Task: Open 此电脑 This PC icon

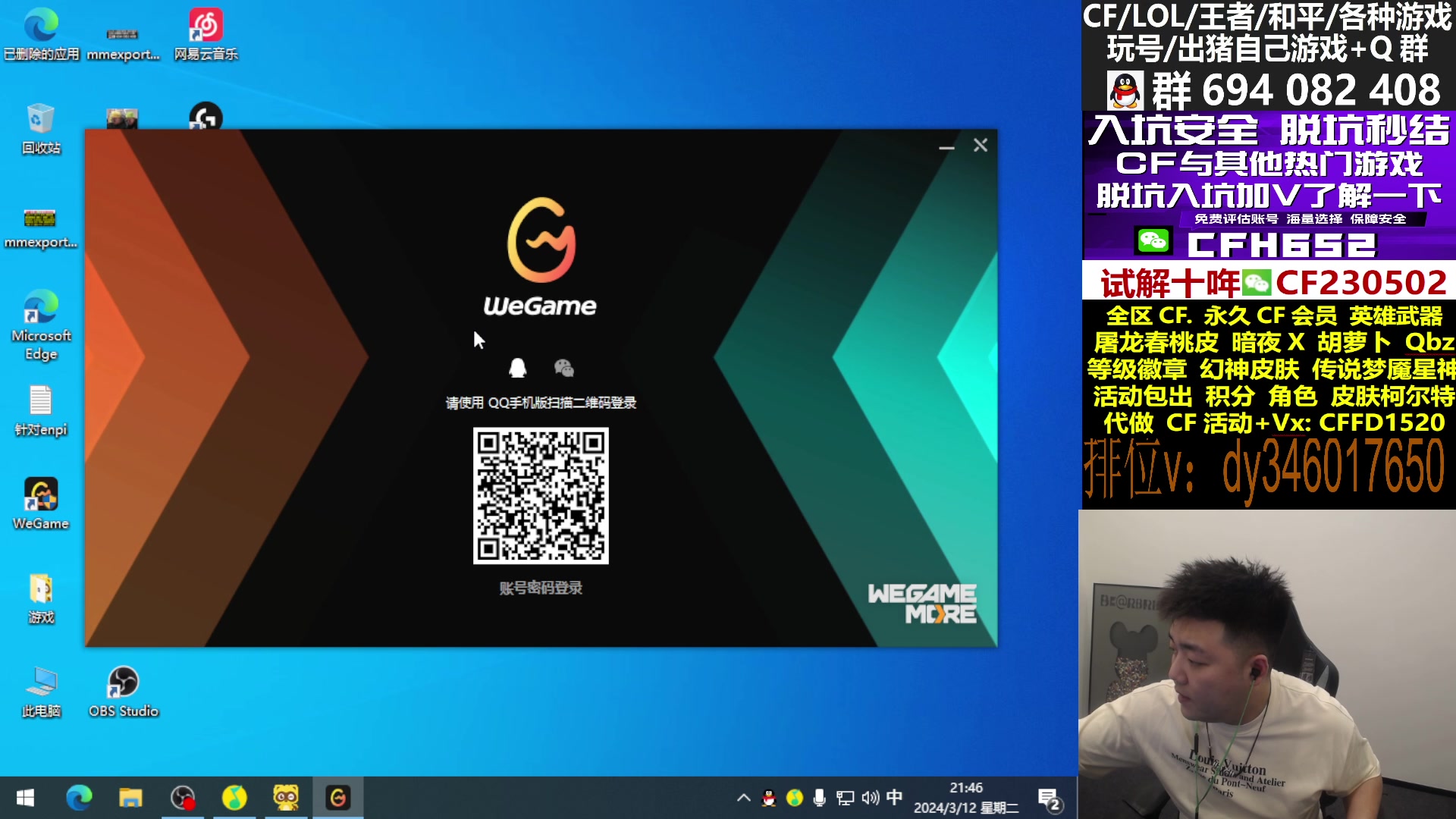Action: point(41,692)
